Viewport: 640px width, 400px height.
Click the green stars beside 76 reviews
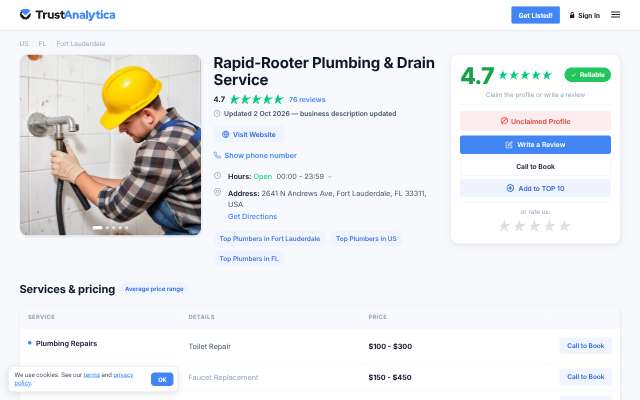[x=256, y=99]
